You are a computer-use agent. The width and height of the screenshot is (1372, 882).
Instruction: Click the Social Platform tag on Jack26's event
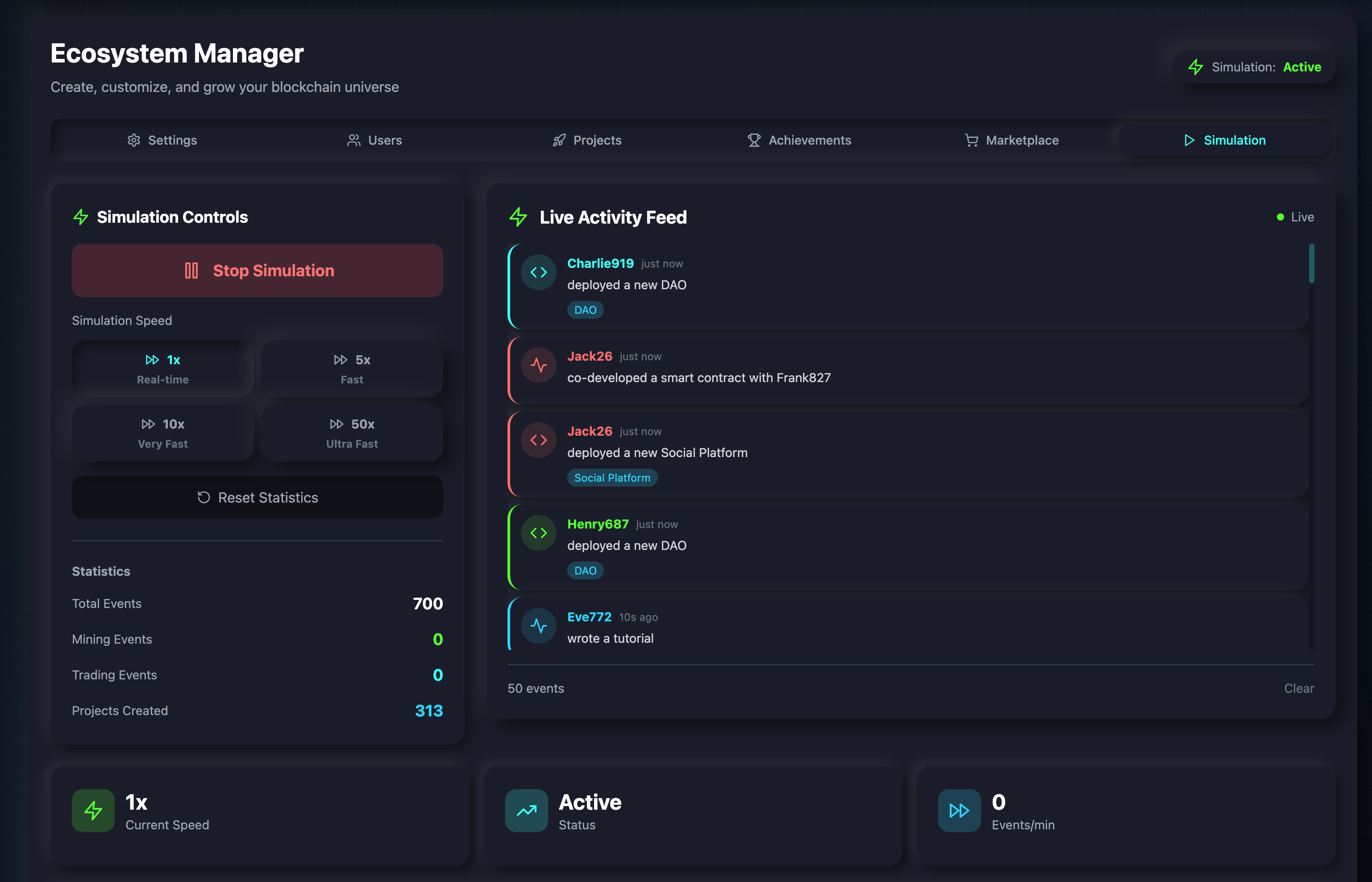(x=611, y=478)
